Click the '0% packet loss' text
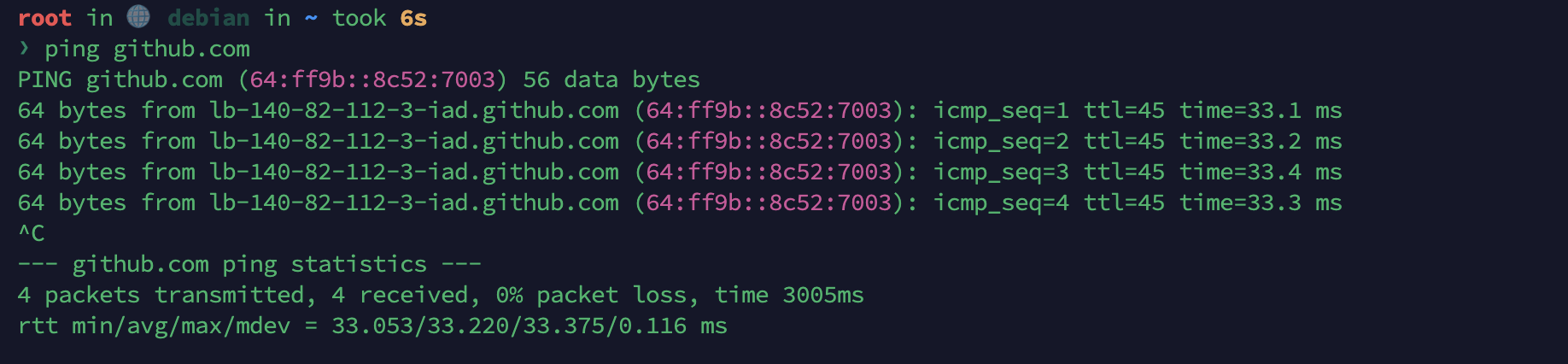This screenshot has width=1568, height=364. coord(591,295)
